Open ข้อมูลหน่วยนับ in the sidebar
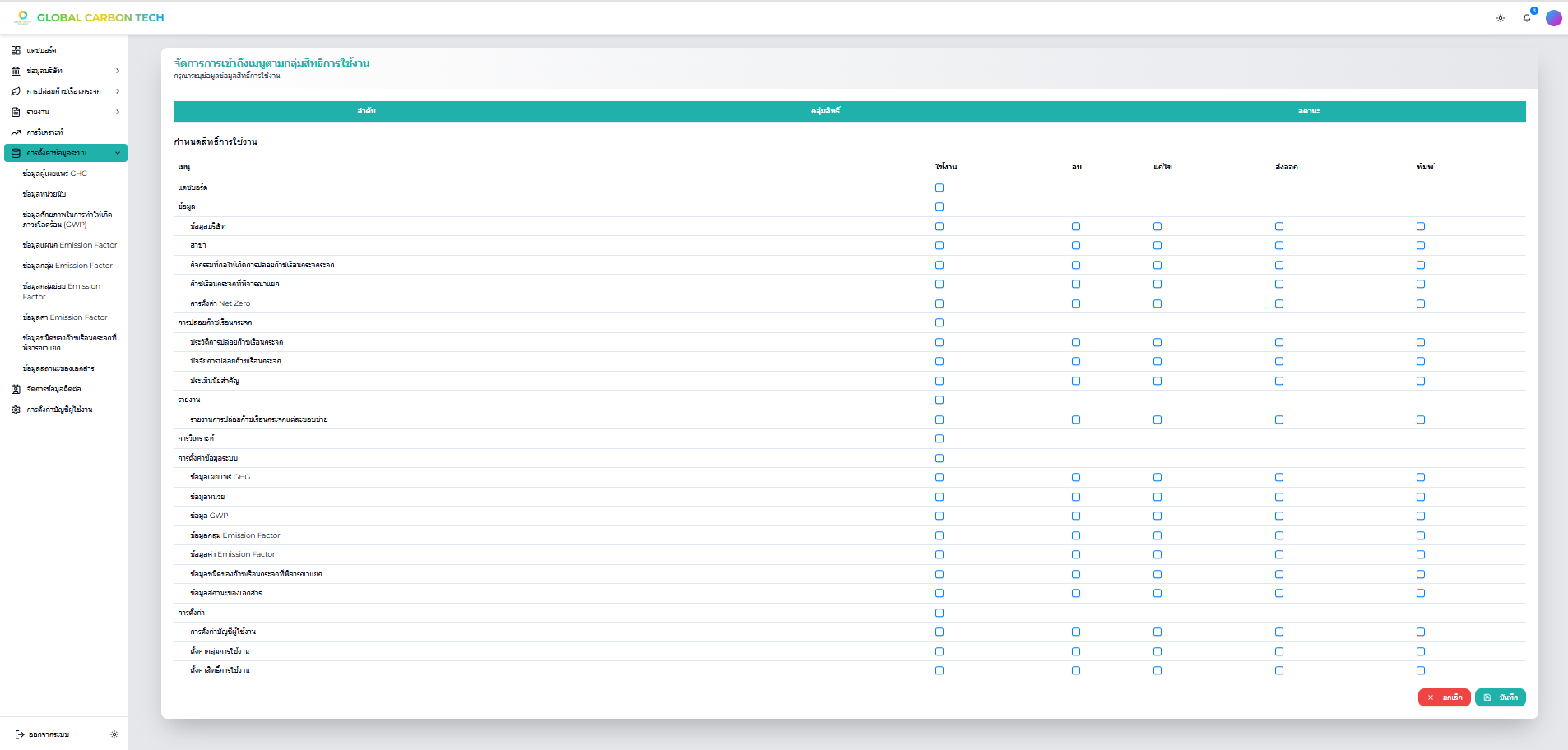This screenshot has height=750, width=1568. click(x=44, y=194)
